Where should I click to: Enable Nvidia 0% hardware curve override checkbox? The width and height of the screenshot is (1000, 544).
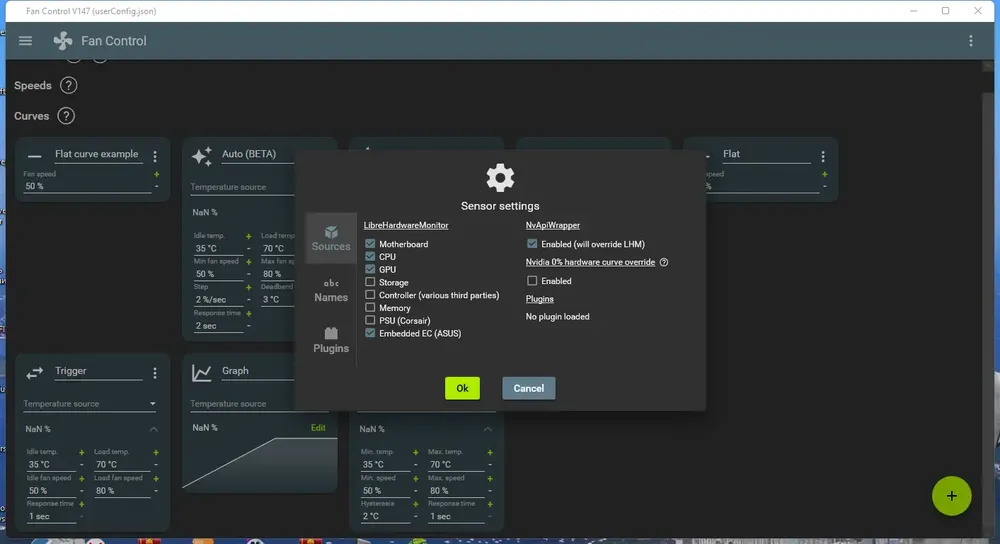[532, 281]
